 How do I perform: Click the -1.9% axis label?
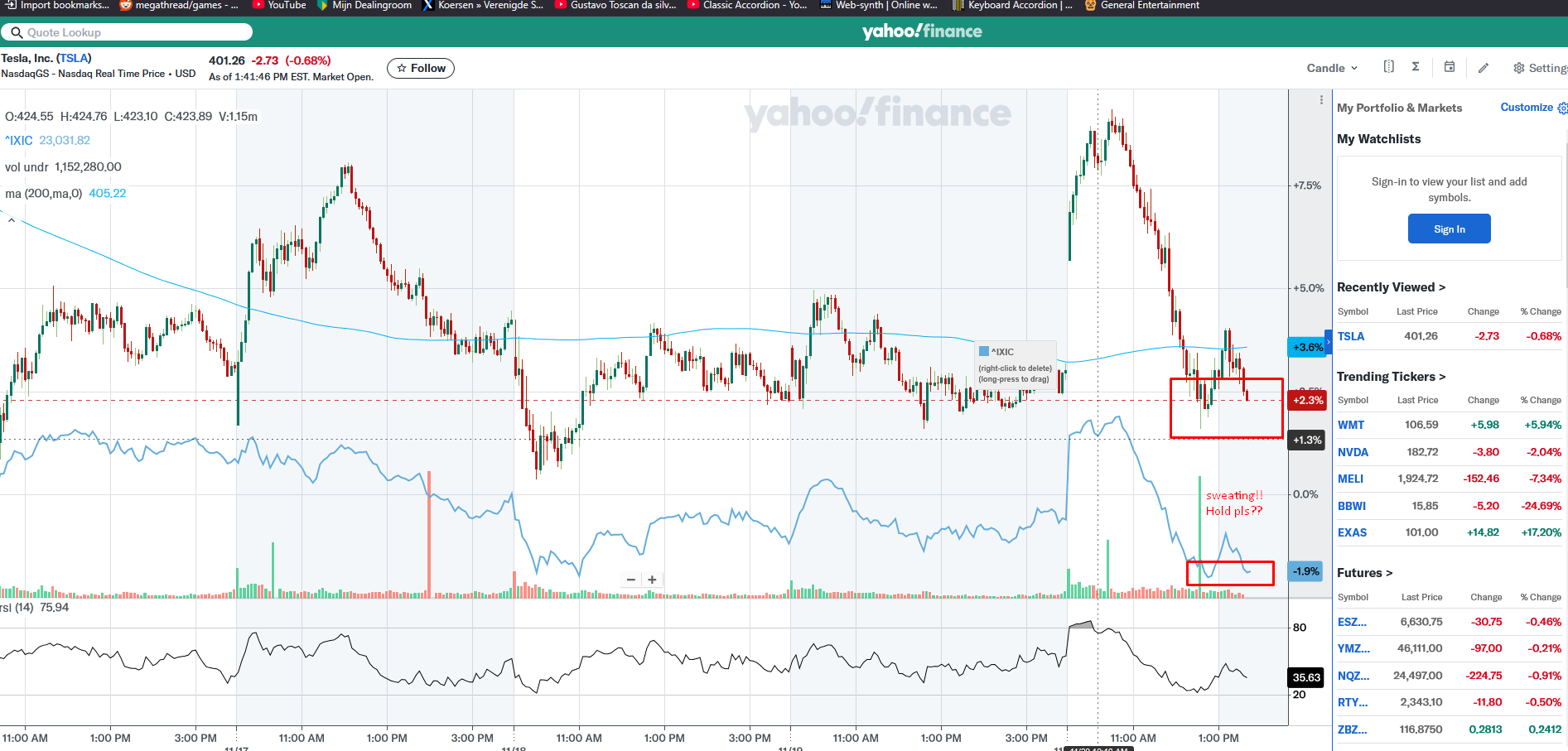click(x=1305, y=571)
